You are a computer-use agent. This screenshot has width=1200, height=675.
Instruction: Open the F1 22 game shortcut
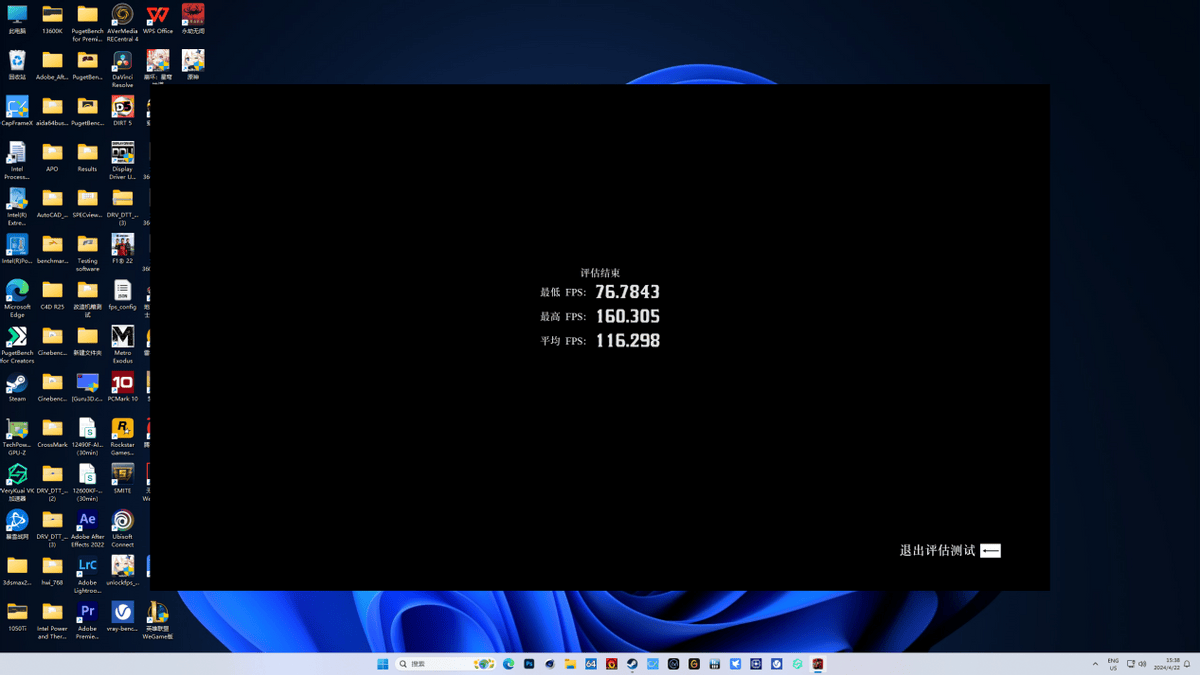[x=122, y=250]
